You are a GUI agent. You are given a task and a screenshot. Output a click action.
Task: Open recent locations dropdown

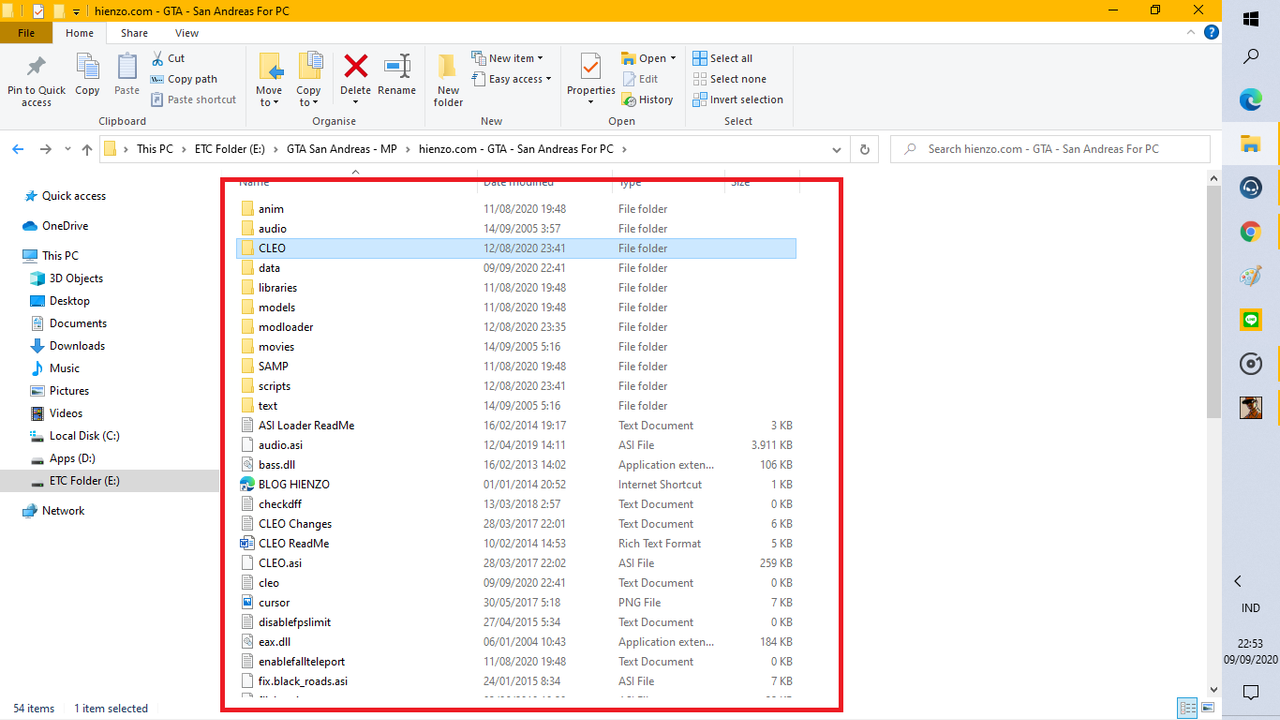tap(67, 149)
